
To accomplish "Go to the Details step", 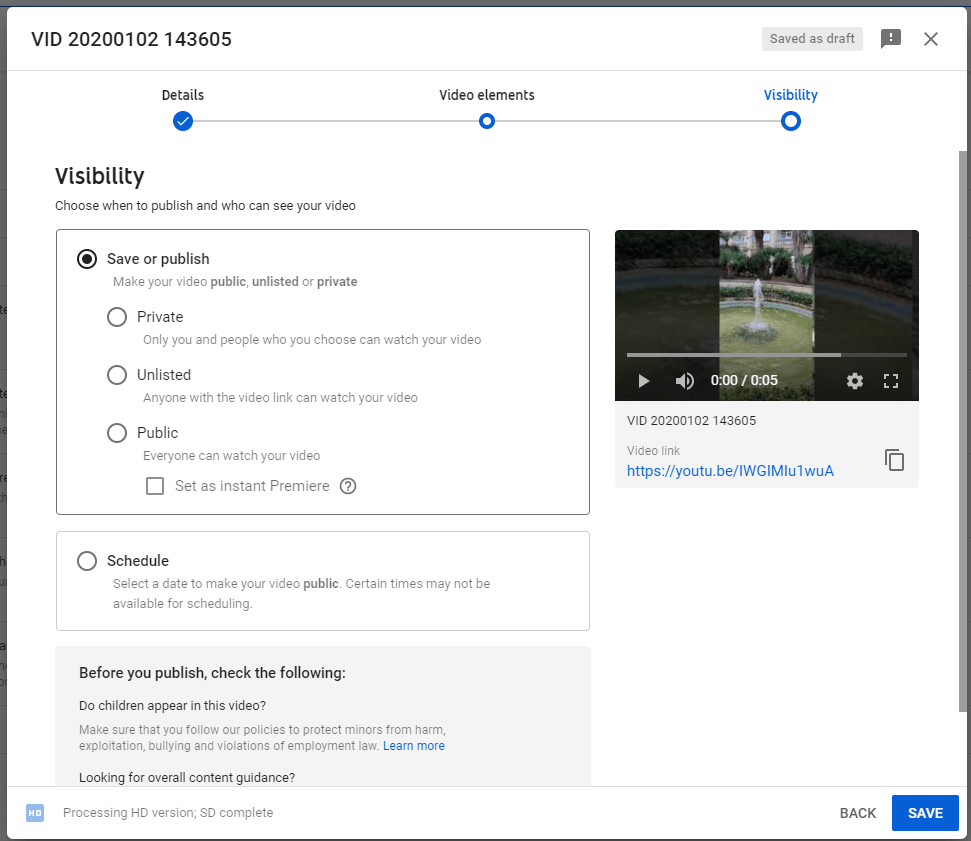I will 183,95.
